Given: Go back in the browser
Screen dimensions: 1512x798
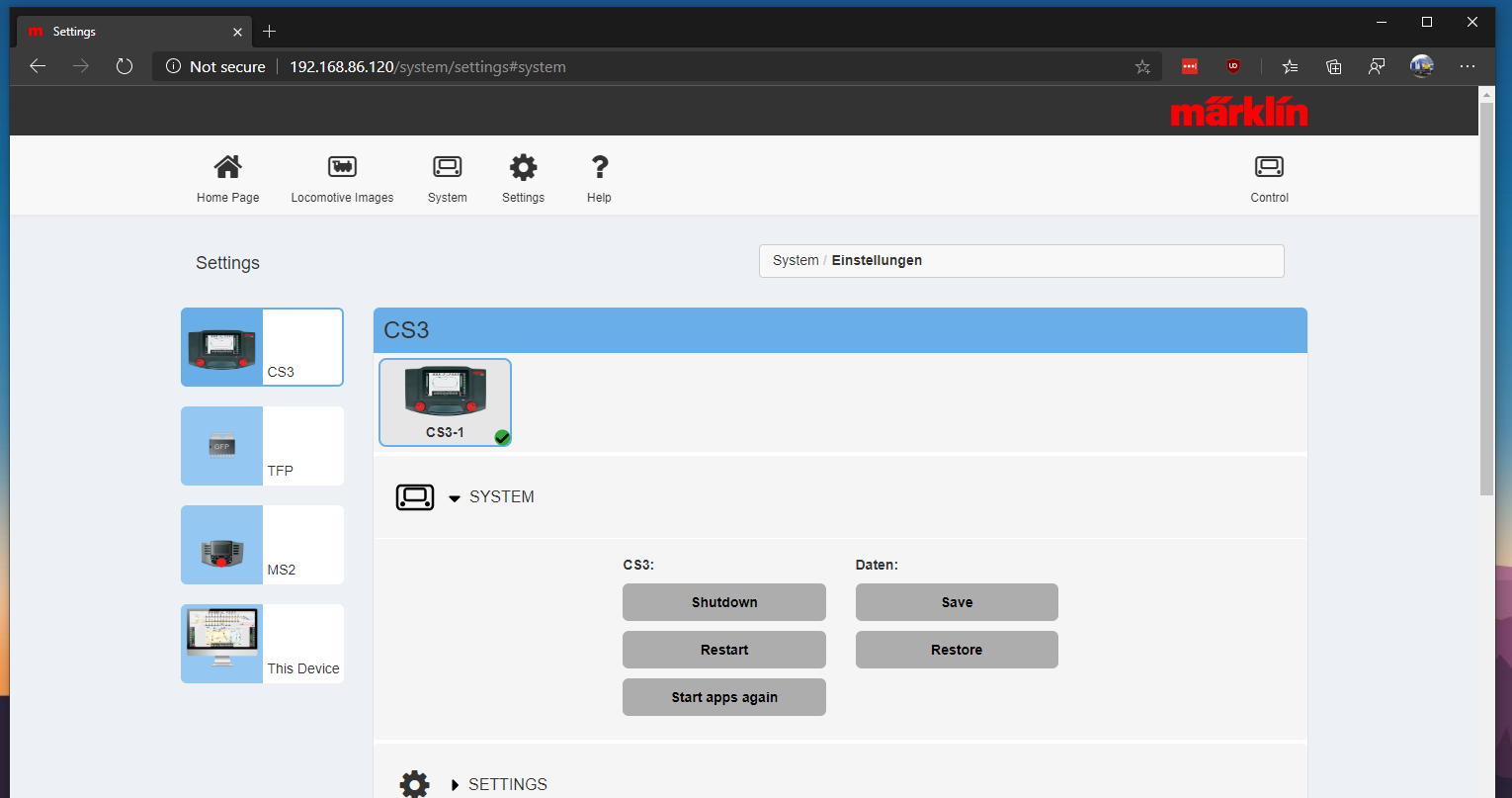Looking at the screenshot, I should (38, 66).
